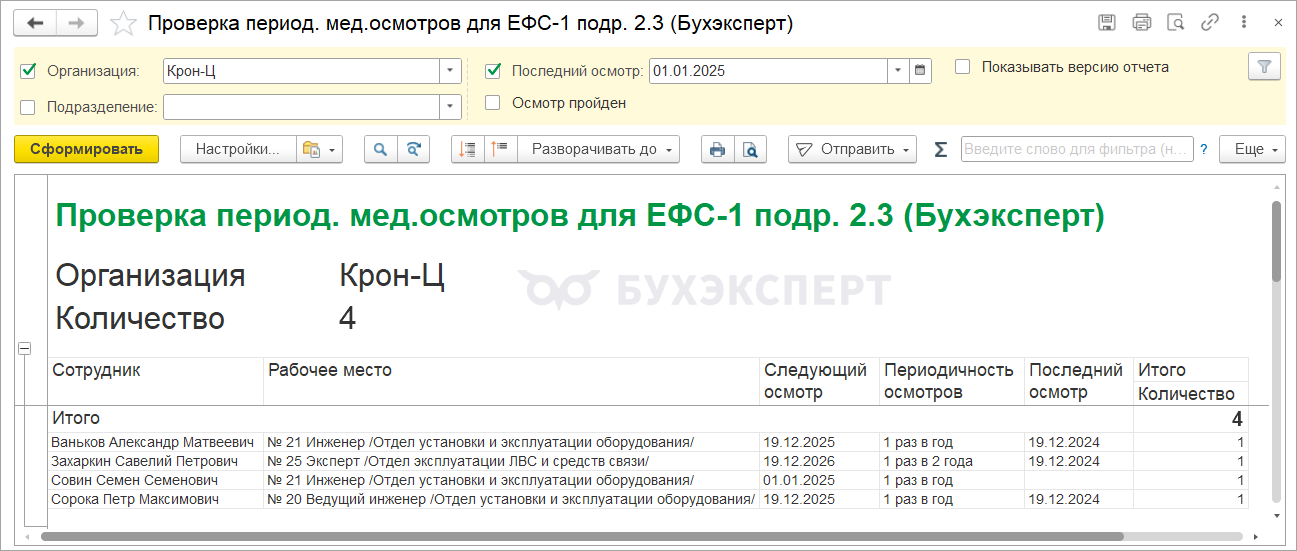Print report using toolbar printer icon

(717, 149)
